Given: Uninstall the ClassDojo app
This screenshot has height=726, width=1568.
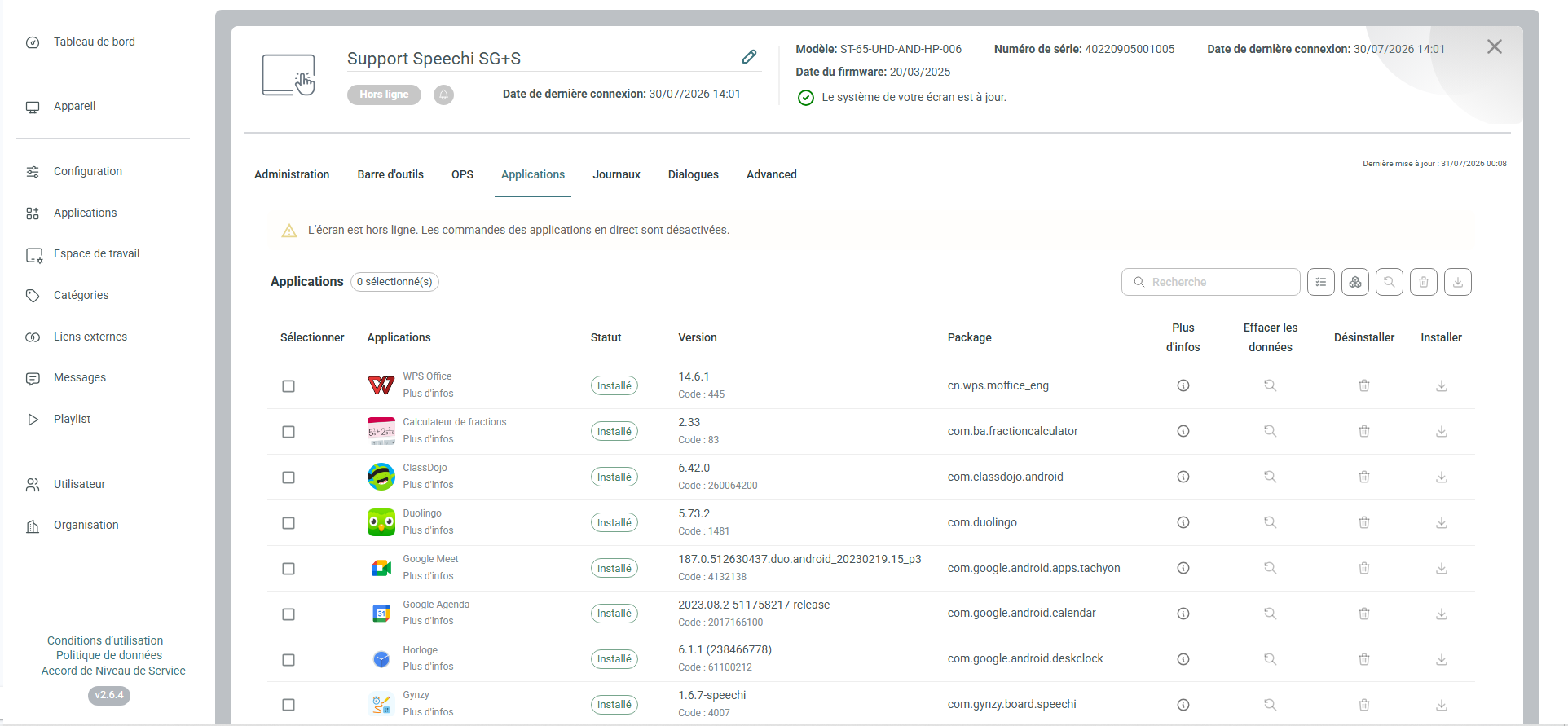Looking at the screenshot, I should tap(1363, 477).
